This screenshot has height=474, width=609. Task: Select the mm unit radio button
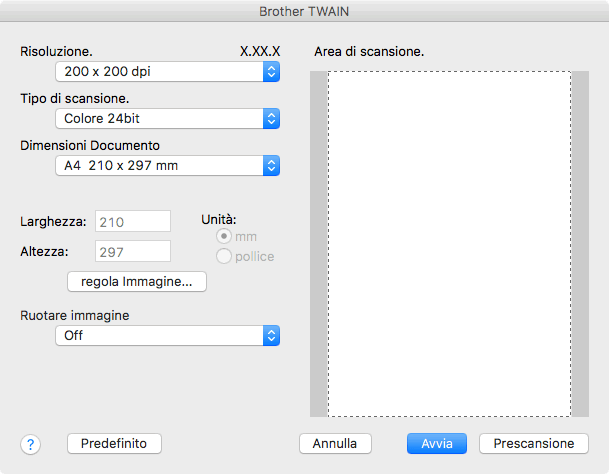[x=224, y=236]
